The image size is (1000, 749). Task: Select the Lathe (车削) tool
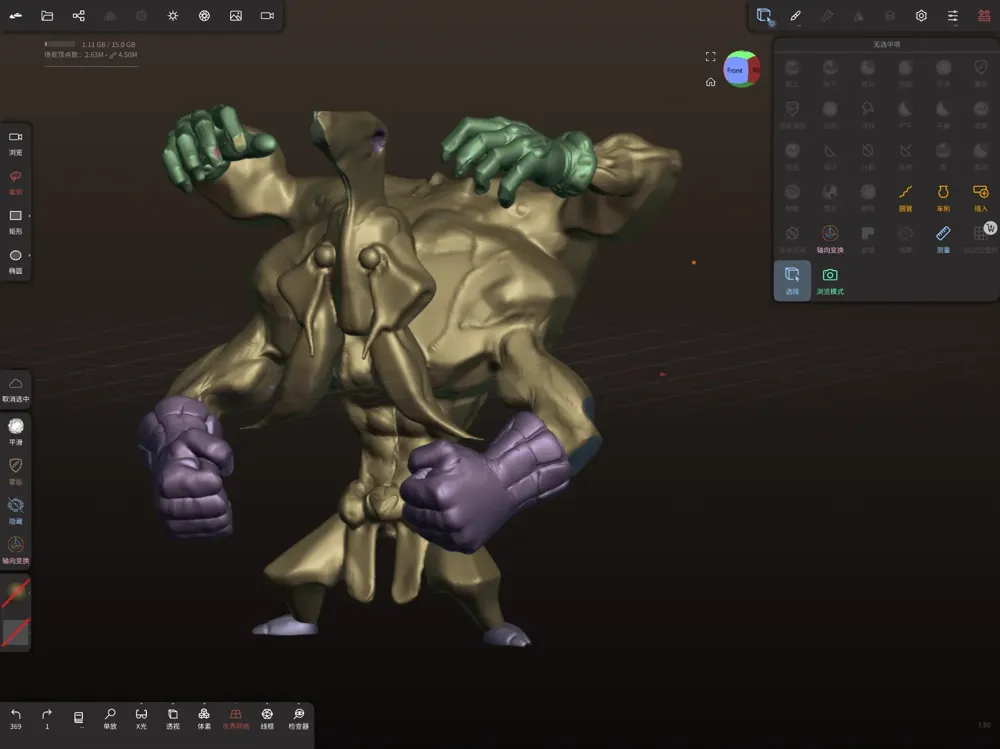pos(943,198)
